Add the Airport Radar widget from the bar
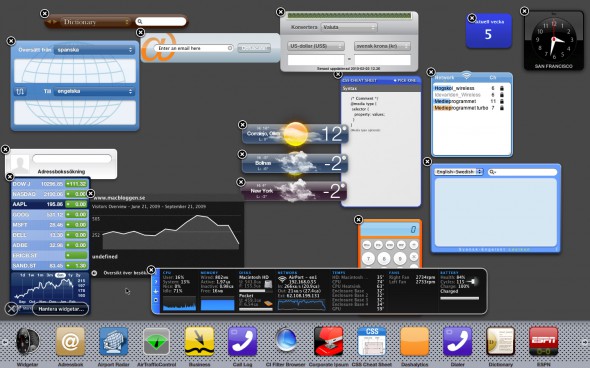 (x=114, y=342)
